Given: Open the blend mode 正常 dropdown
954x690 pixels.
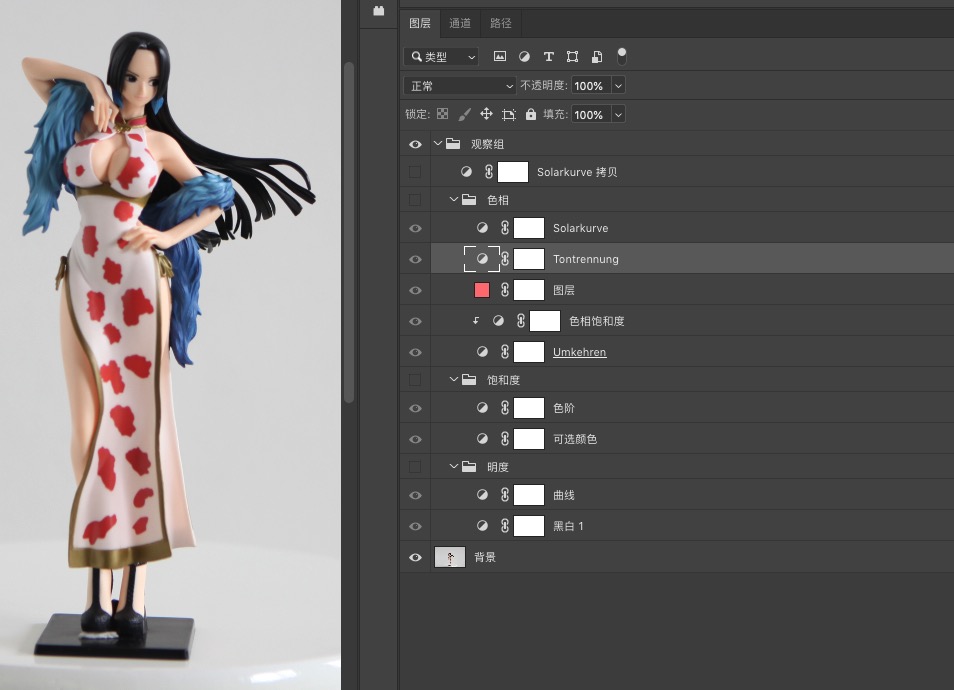Looking at the screenshot, I should [x=459, y=86].
